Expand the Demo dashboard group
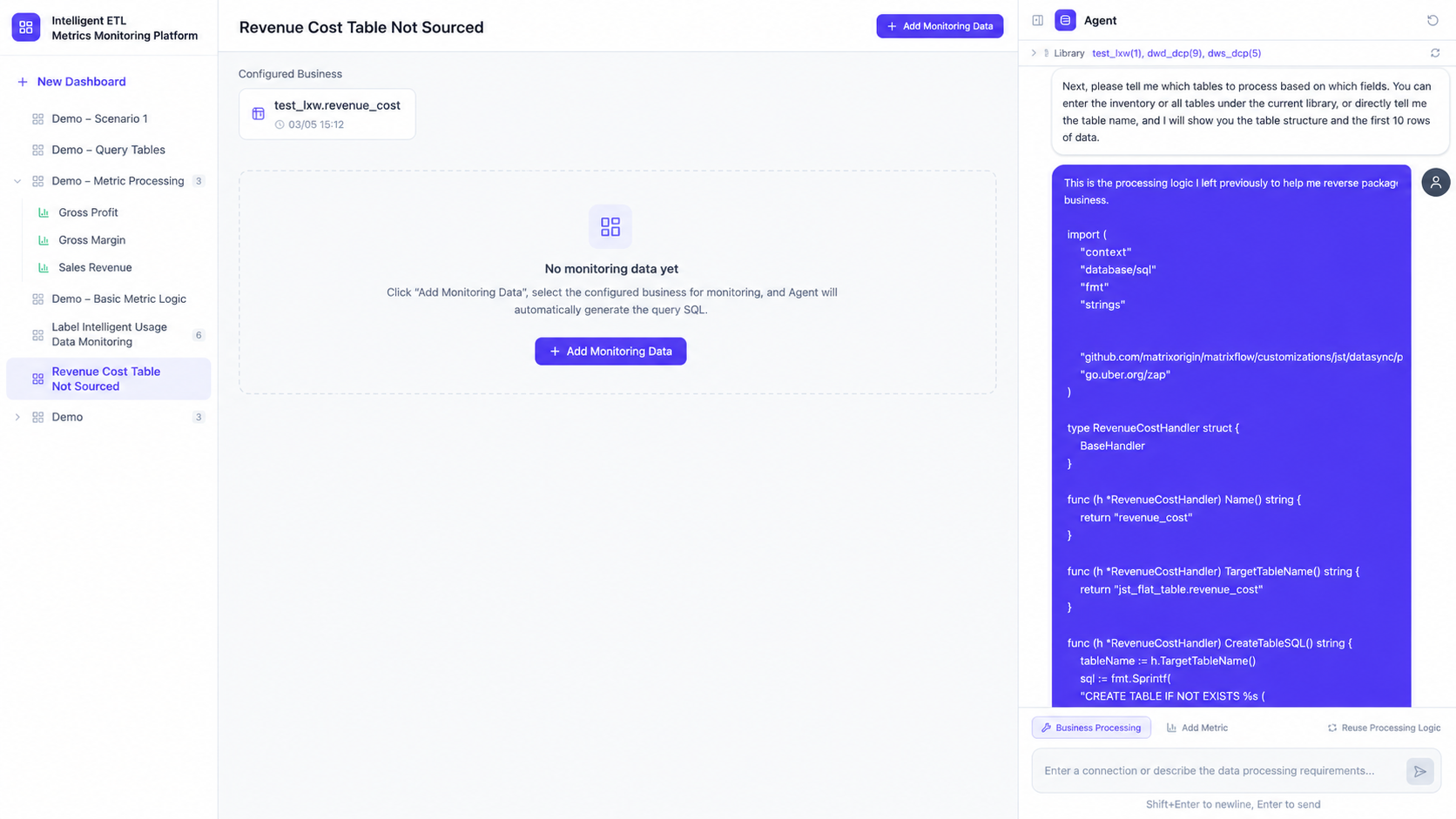The width and height of the screenshot is (1456, 819). click(x=17, y=417)
